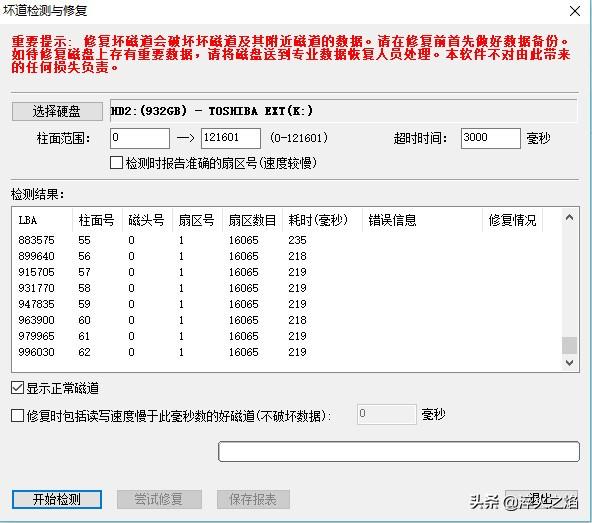Close the 坏道检测与修复 dialog

(x=575, y=11)
